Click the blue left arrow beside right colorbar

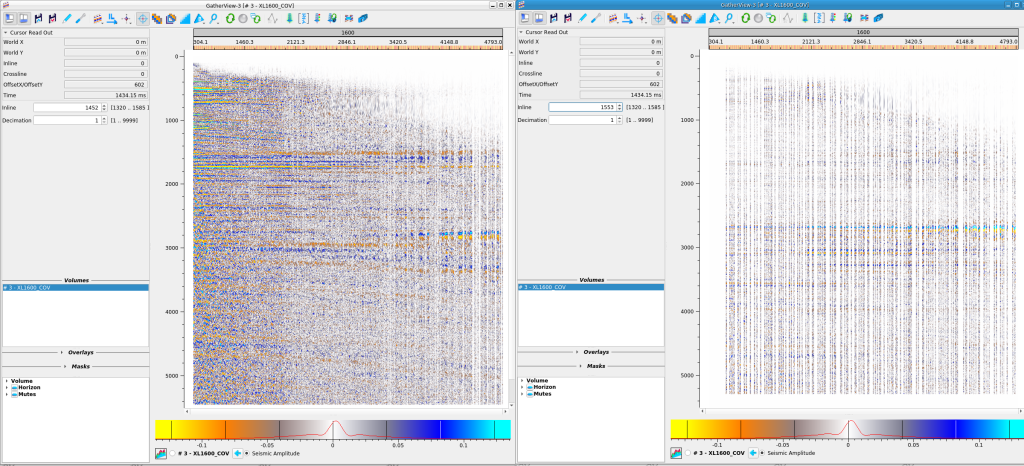tap(753, 452)
